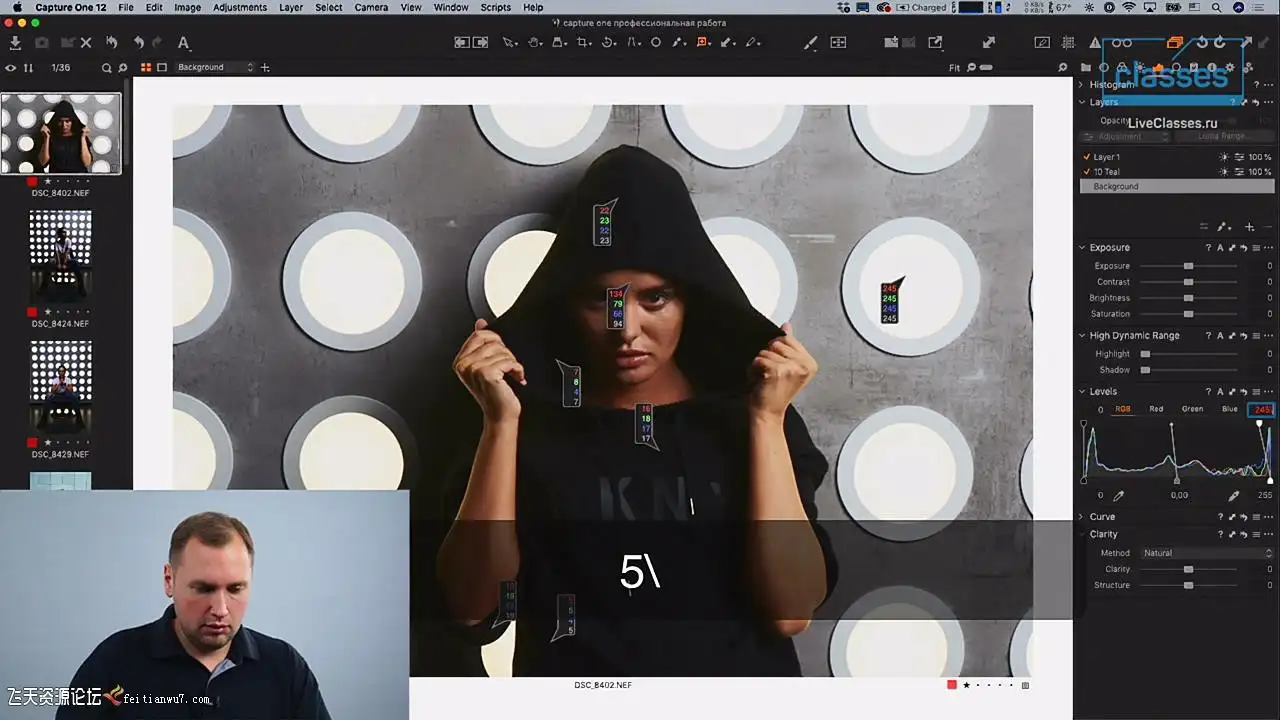The width and height of the screenshot is (1280, 720).
Task: Open the Adjustments menu
Action: (x=240, y=7)
